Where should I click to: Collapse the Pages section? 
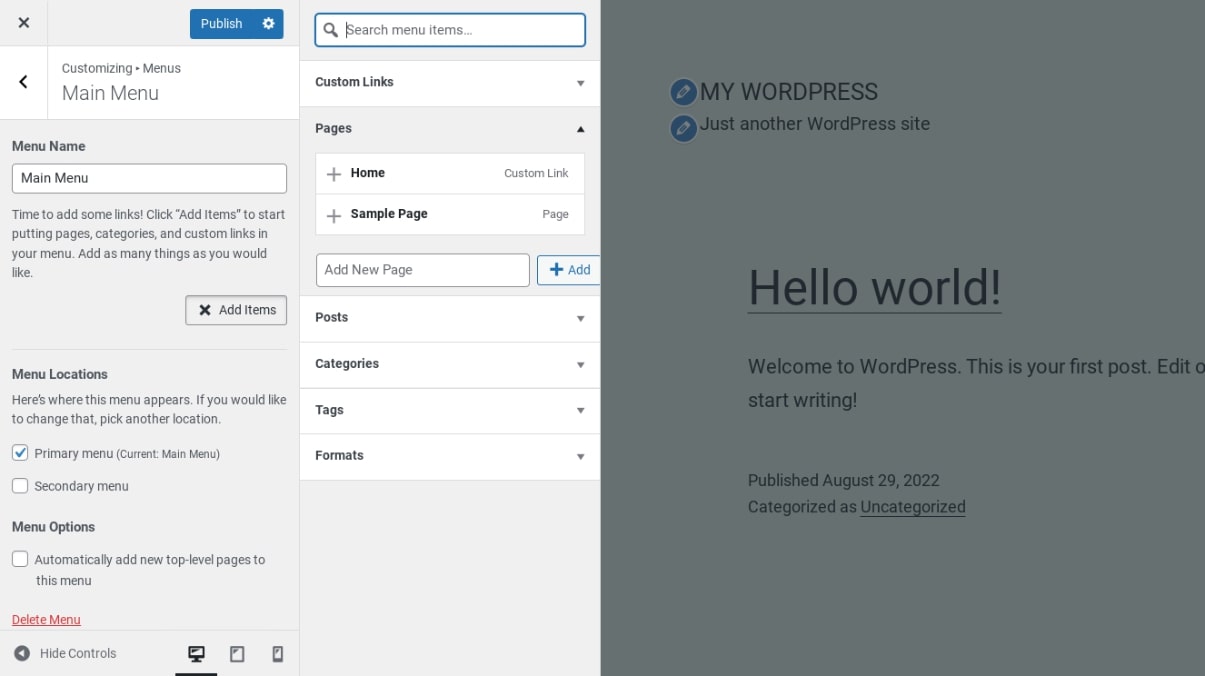[x=449, y=129]
